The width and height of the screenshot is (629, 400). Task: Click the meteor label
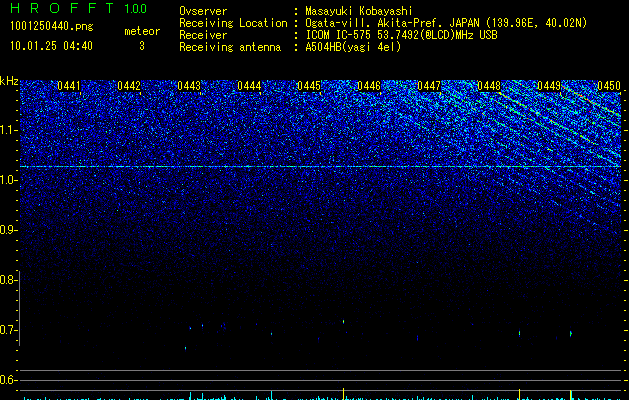click(x=142, y=31)
